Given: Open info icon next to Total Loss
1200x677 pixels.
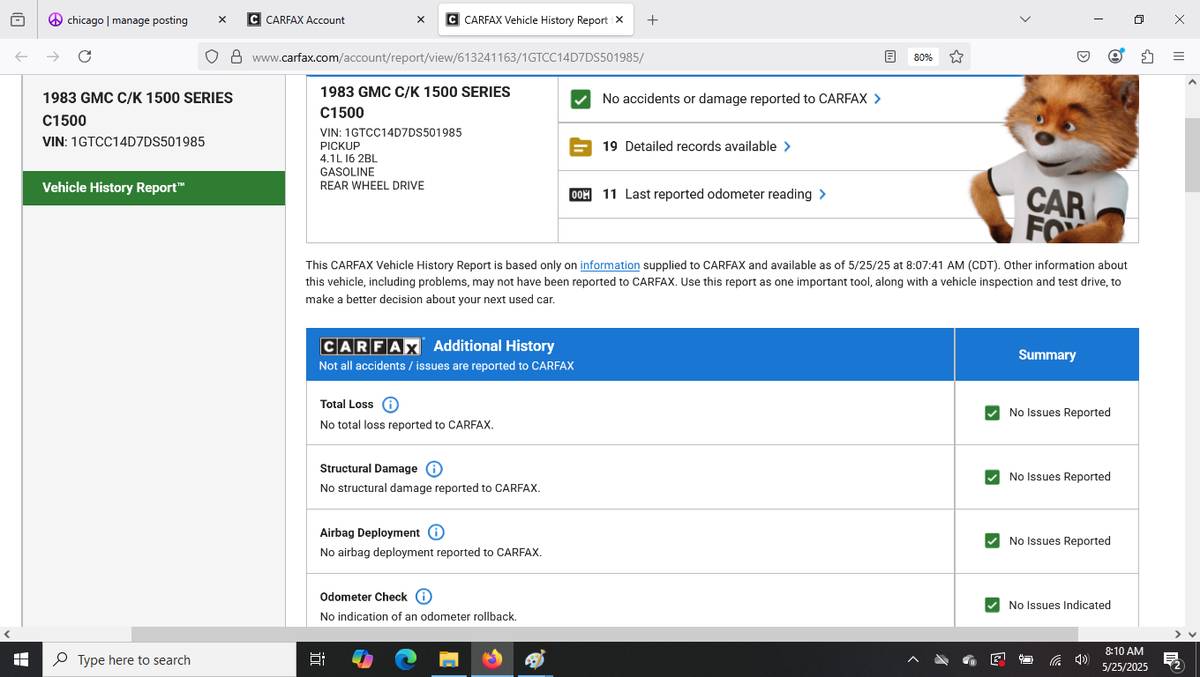Looking at the screenshot, I should [x=390, y=405].
